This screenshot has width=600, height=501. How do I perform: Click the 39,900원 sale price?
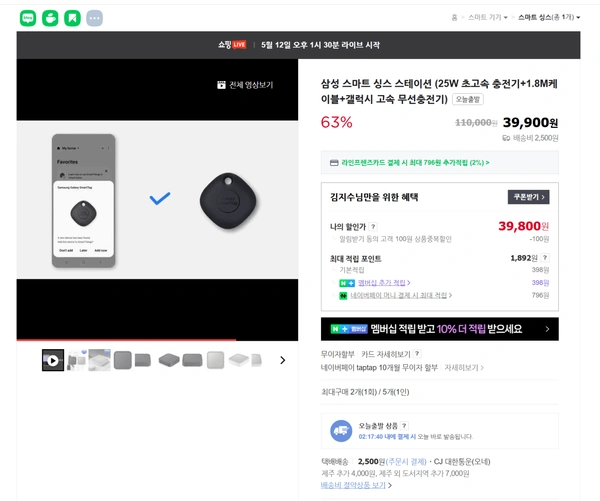pyautogui.click(x=530, y=122)
